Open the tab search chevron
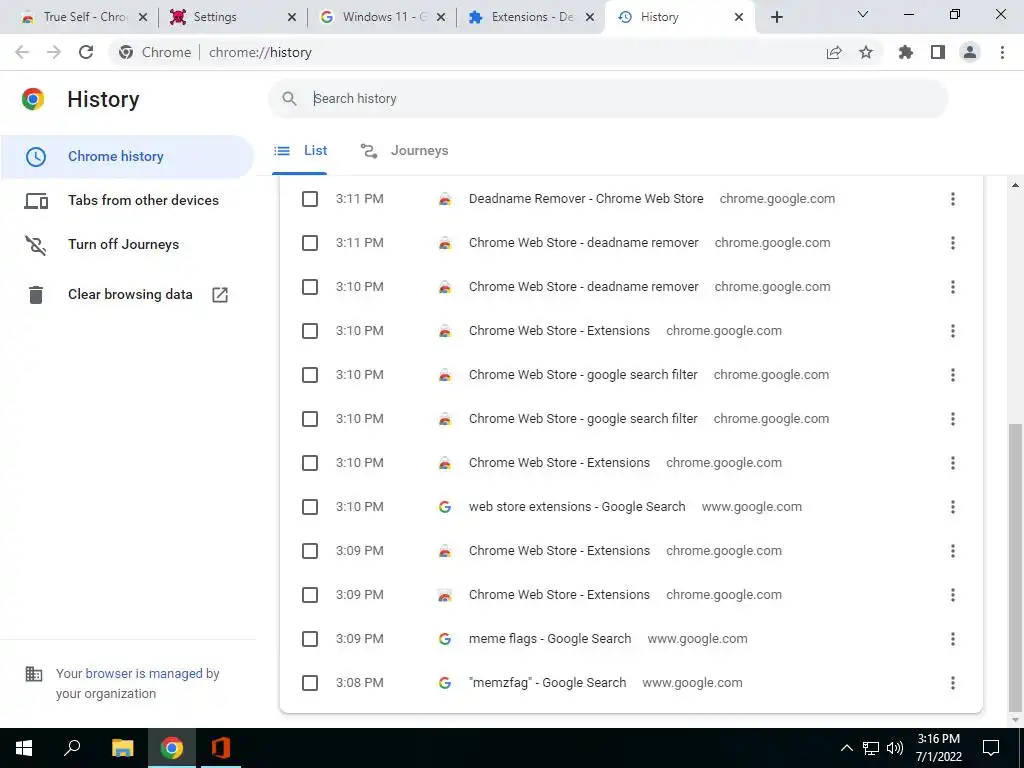This screenshot has height=768, width=1024. click(863, 14)
